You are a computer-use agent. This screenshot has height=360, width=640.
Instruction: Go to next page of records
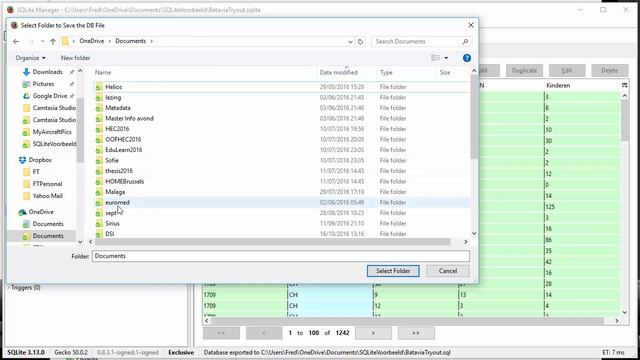click(373, 333)
